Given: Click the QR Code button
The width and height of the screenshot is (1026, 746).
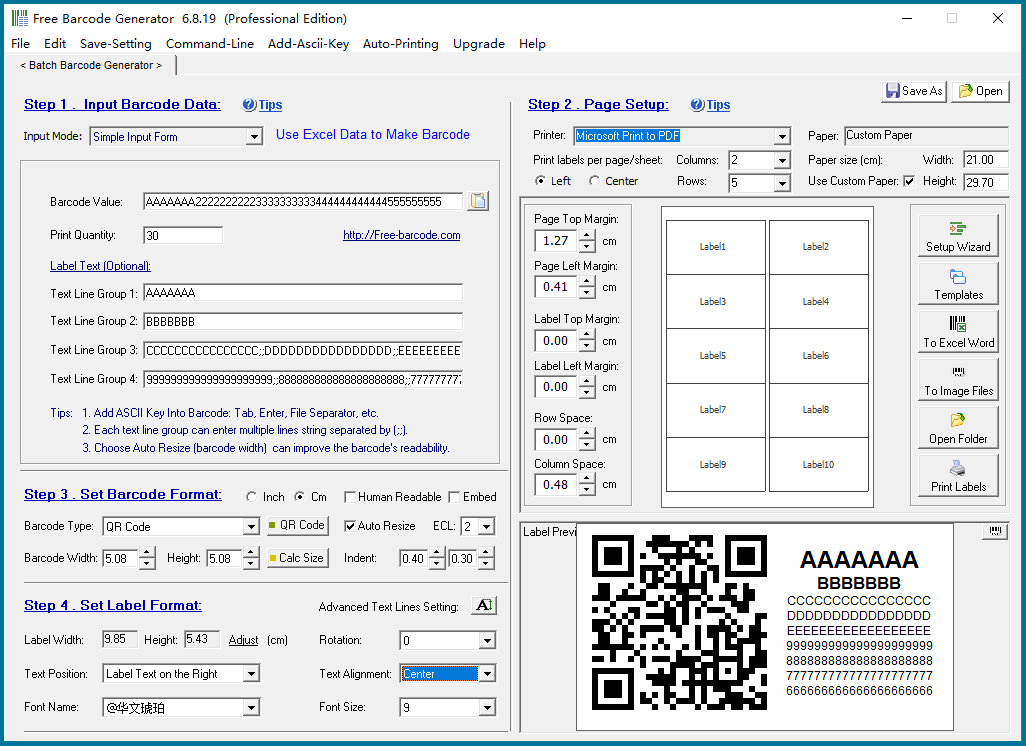Looking at the screenshot, I should pyautogui.click(x=297, y=525).
